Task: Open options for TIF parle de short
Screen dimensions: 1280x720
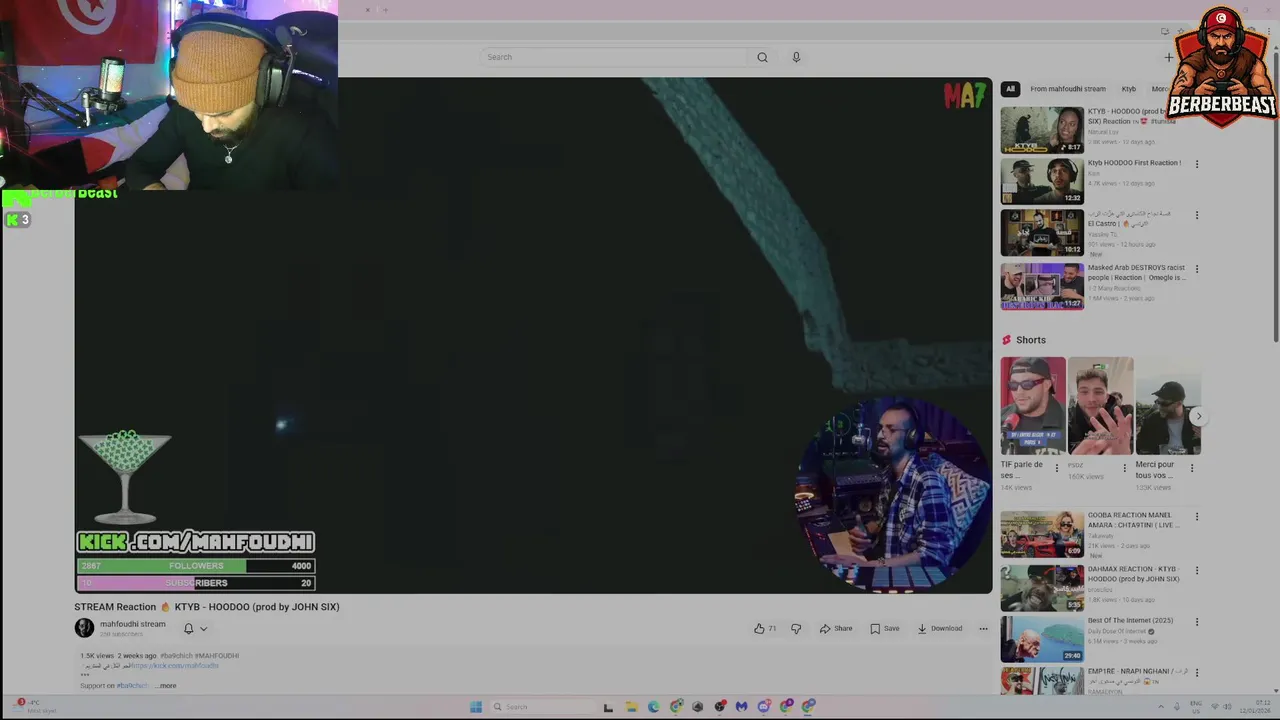Action: tap(1057, 468)
